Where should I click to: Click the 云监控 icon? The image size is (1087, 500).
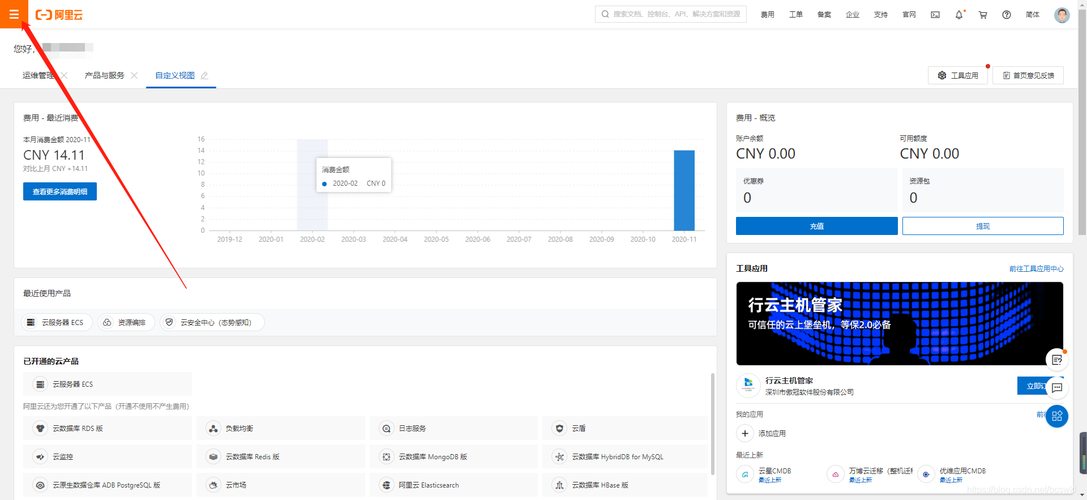40,457
